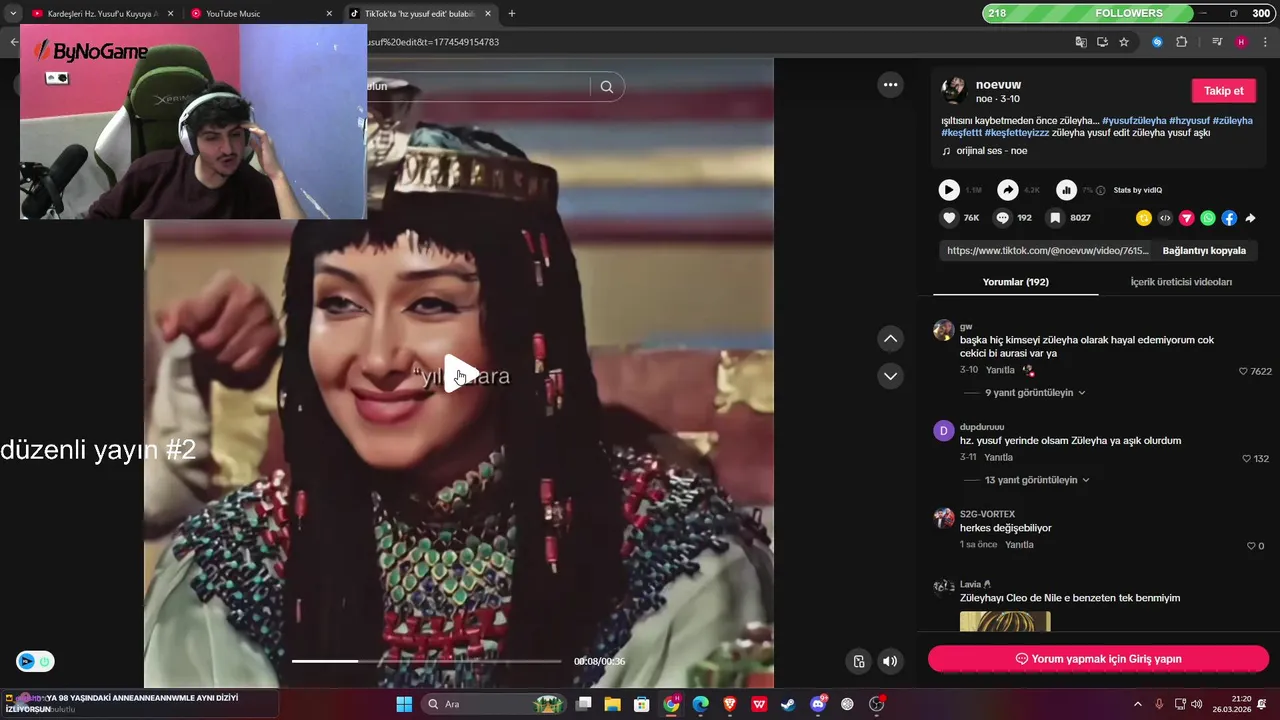1280x720 pixels.
Task: Like gw's comment with 7622 likes
Action: (1243, 371)
